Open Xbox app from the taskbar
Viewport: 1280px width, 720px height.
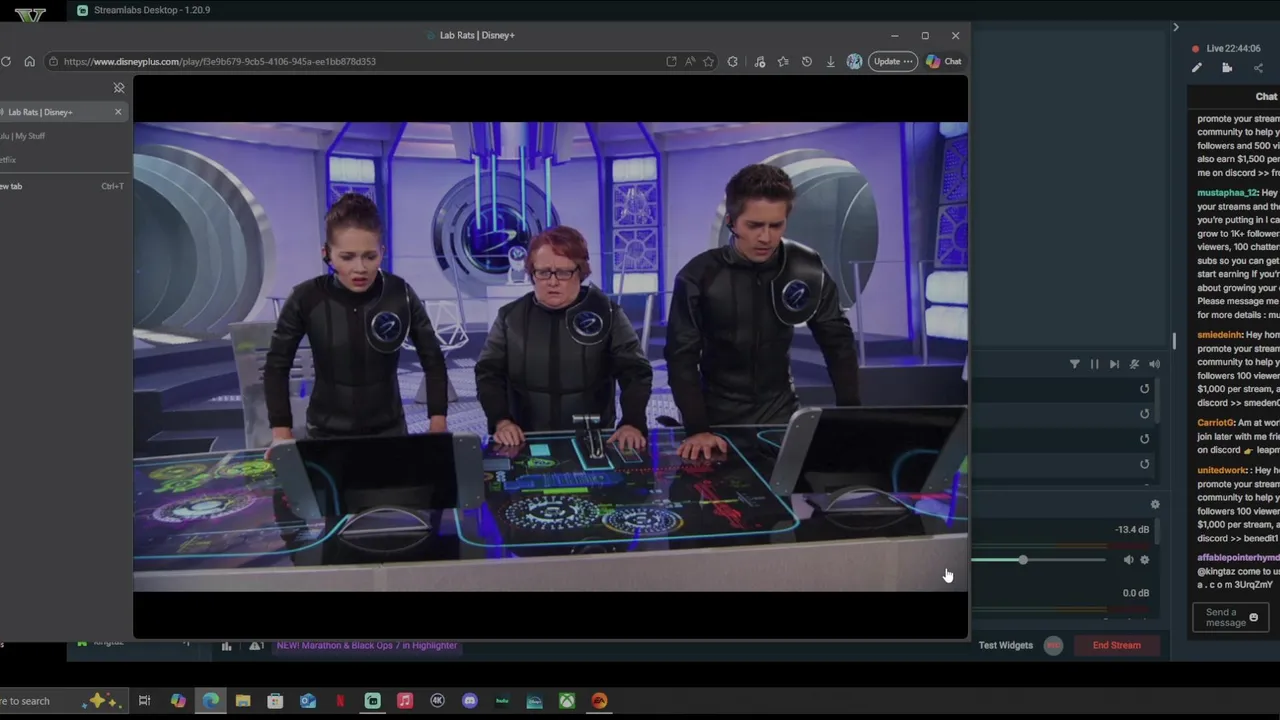(567, 701)
